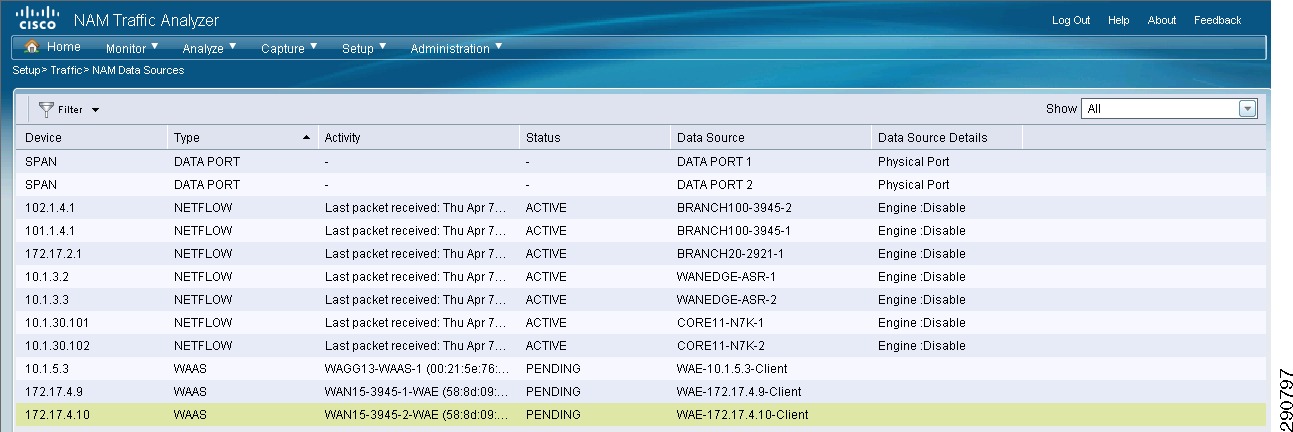Viewport: 1293px width, 432px height.
Task: Sort by Type column header
Action: 242,138
